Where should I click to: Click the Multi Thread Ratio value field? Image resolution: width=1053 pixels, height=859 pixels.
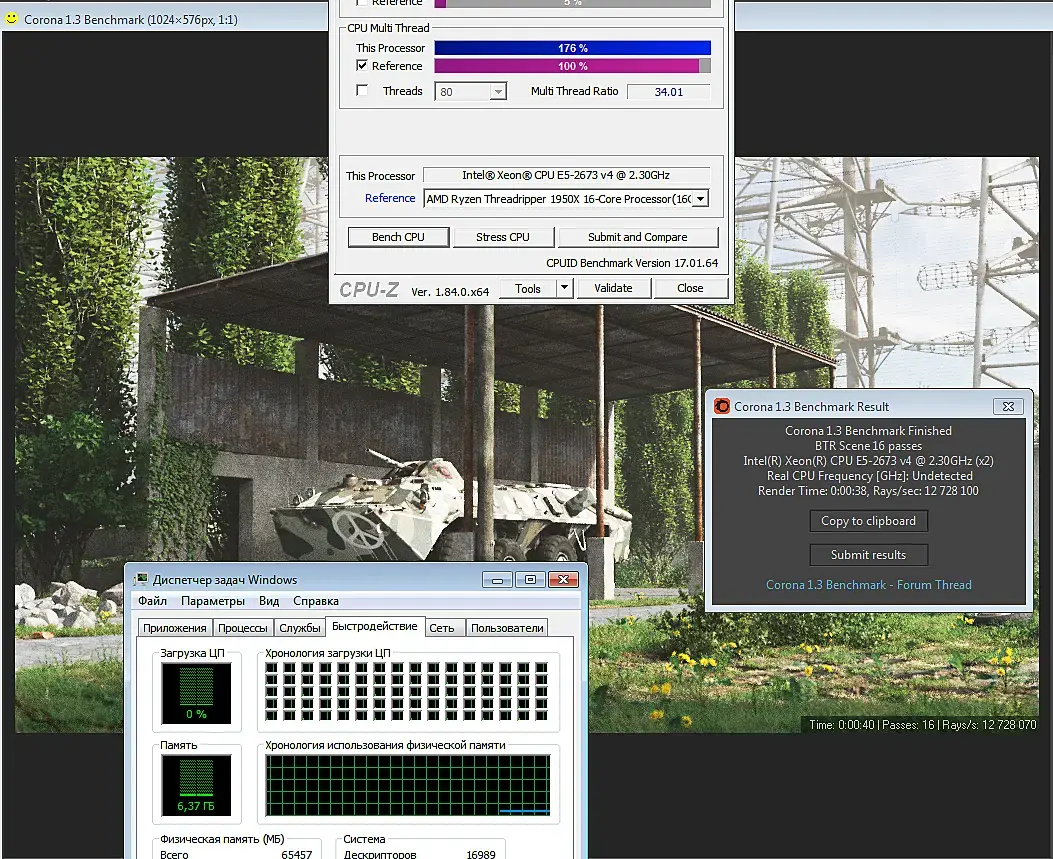point(668,92)
